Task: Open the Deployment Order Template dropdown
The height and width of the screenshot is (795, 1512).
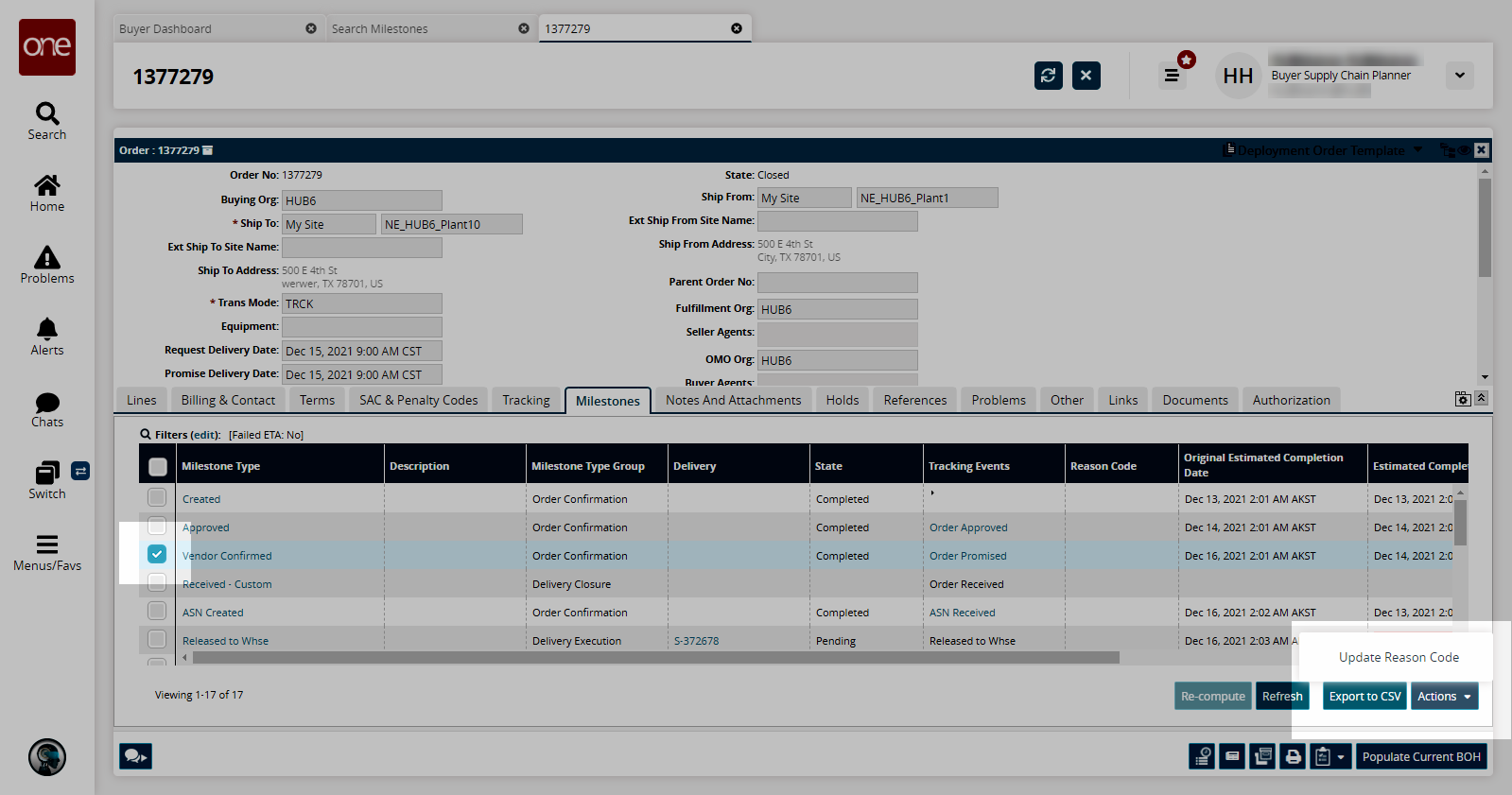Action: (1327, 150)
